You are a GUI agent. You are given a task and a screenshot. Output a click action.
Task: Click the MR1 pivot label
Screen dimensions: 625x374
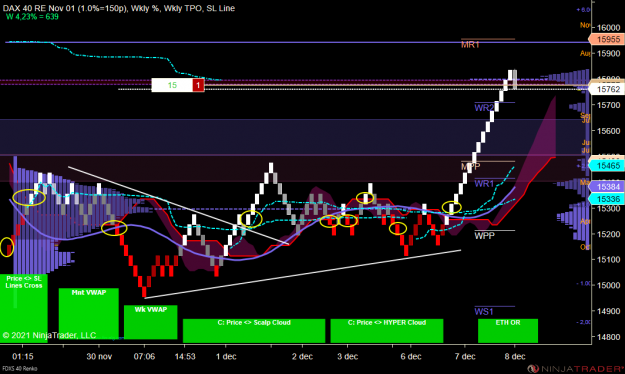[x=470, y=45]
